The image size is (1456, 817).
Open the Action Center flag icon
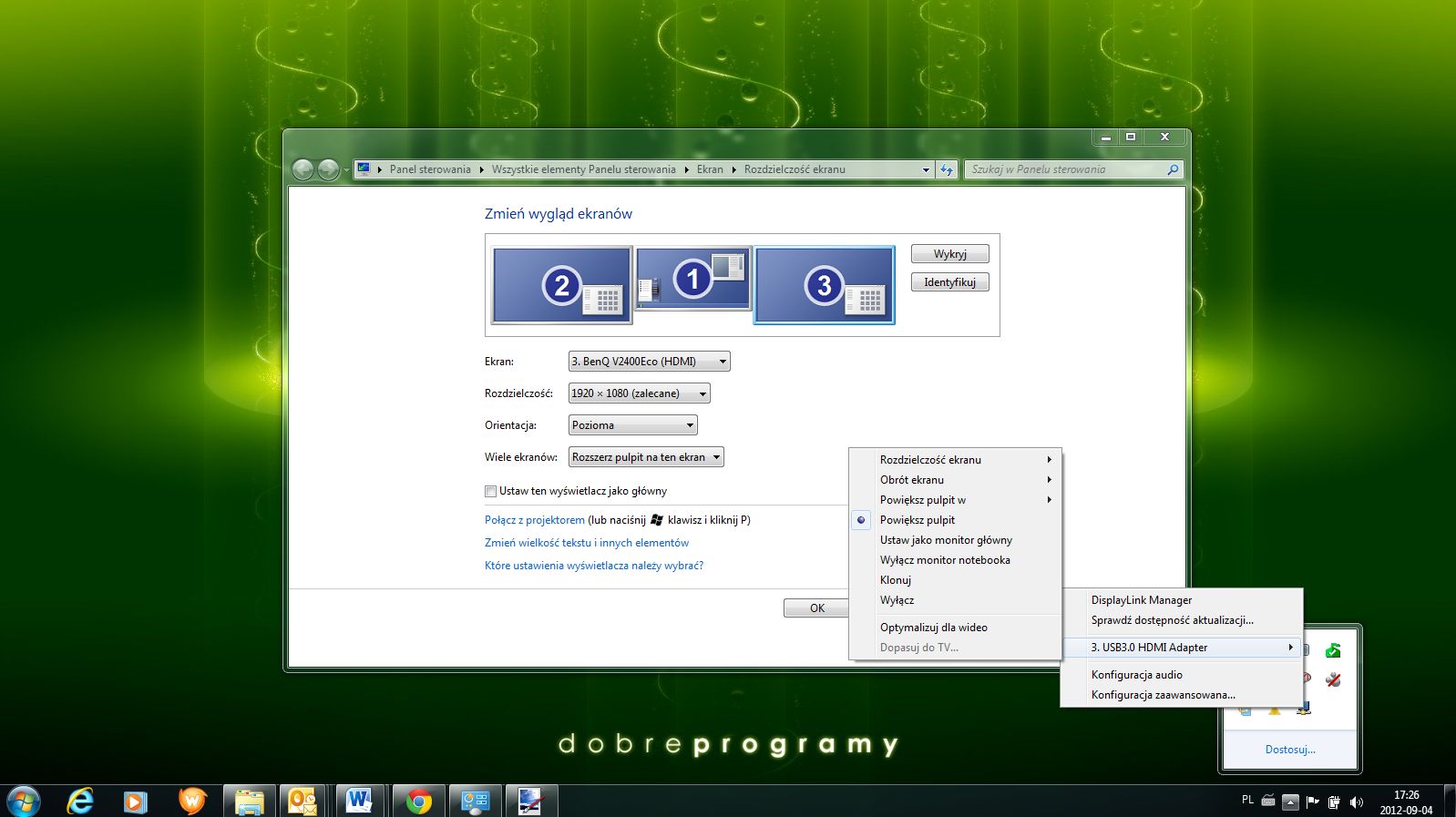(1312, 802)
